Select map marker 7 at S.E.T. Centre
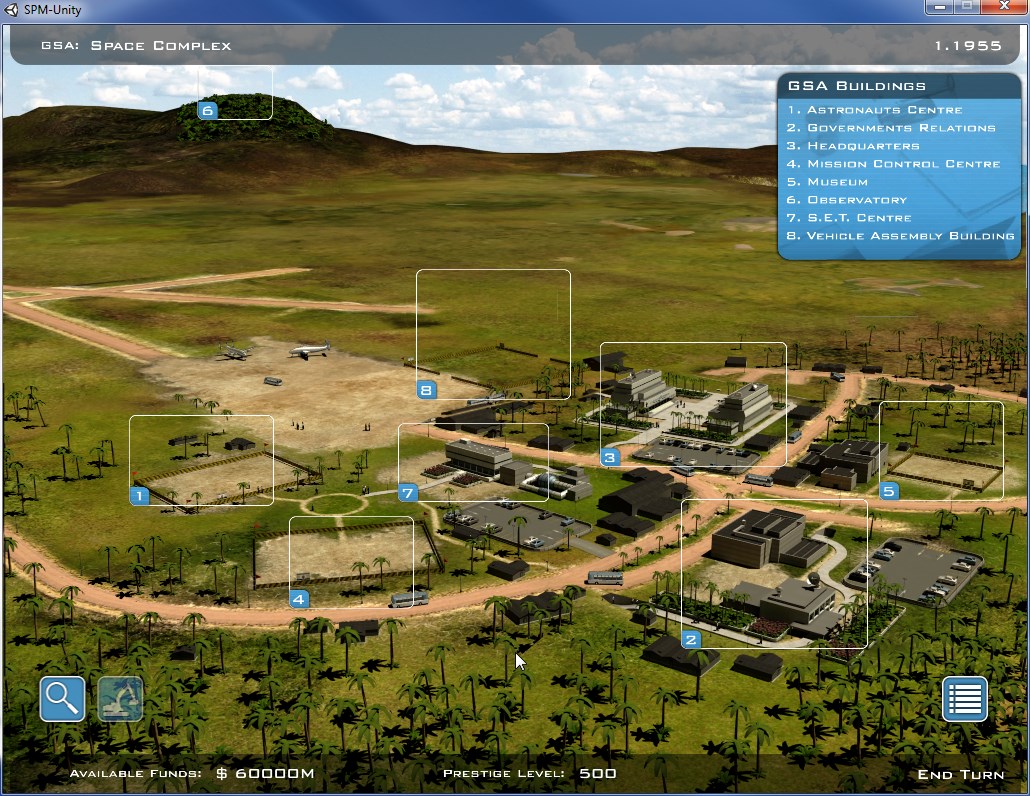Screen dimensions: 1030x796 pos(407,492)
